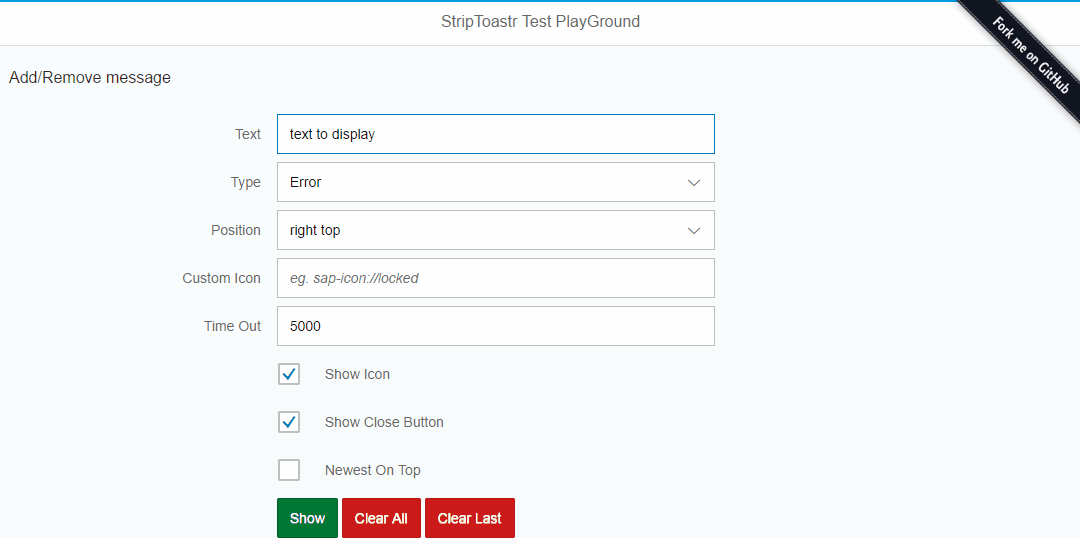1080x538 pixels.
Task: Click the Show Icon label text
Action: click(357, 374)
